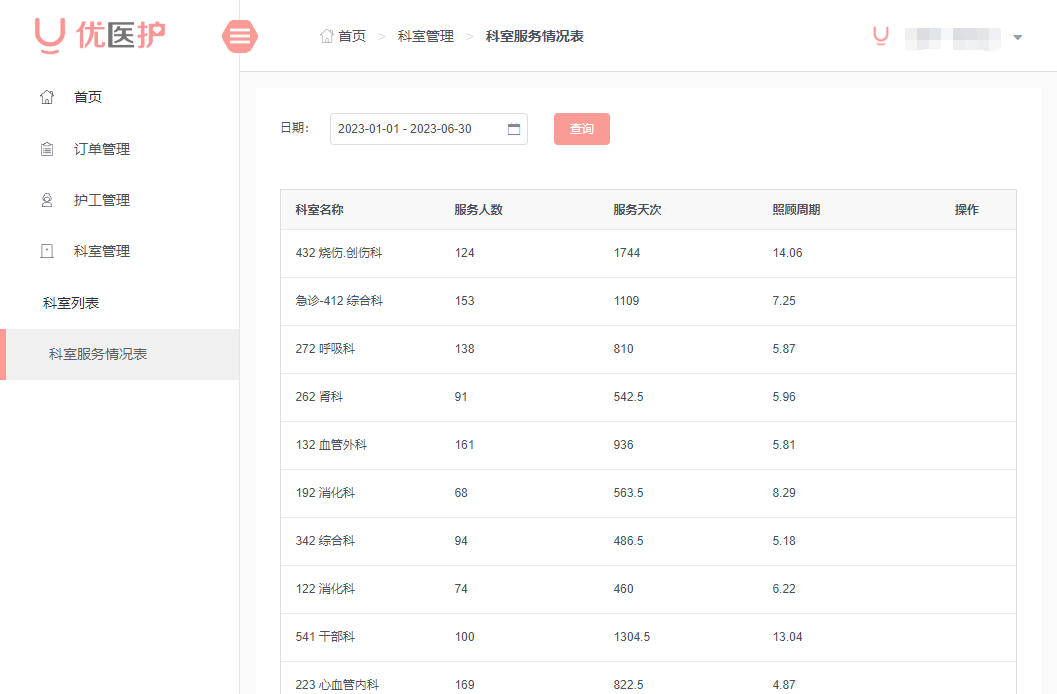Click the 服务人数 column header

[479, 210]
